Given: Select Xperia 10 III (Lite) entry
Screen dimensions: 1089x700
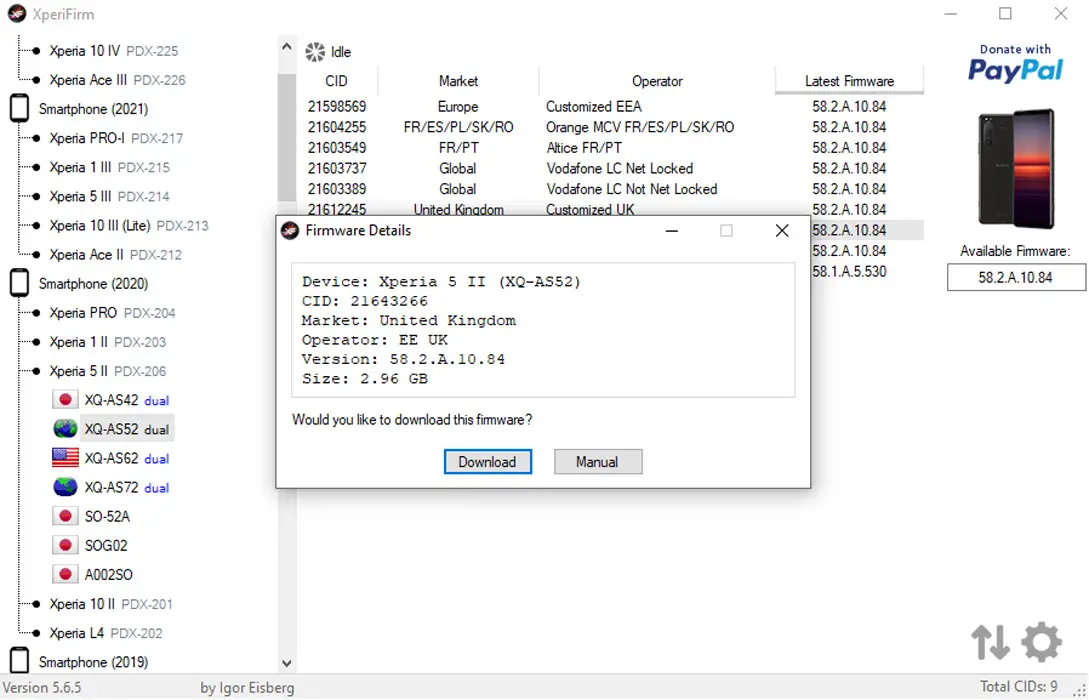Looking at the screenshot, I should coord(128,226).
